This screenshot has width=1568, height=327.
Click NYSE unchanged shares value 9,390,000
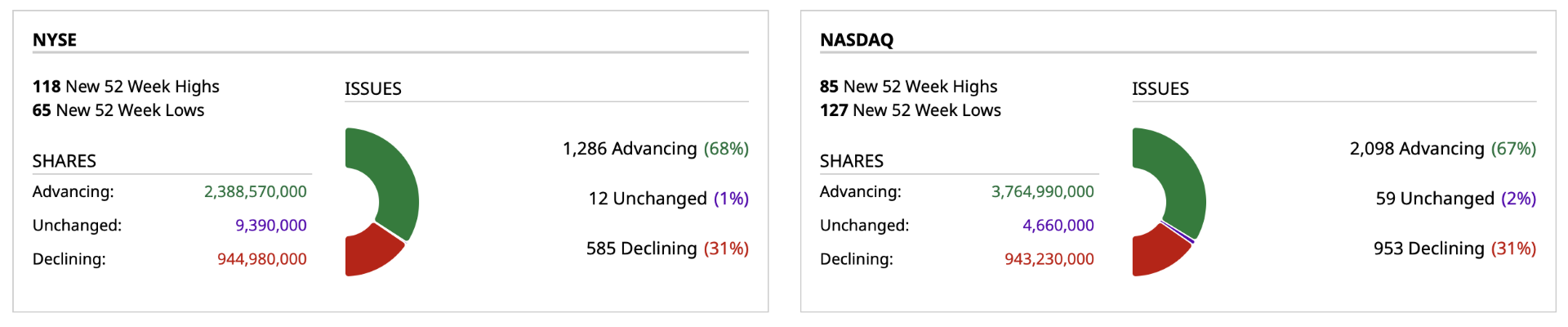tap(270, 225)
